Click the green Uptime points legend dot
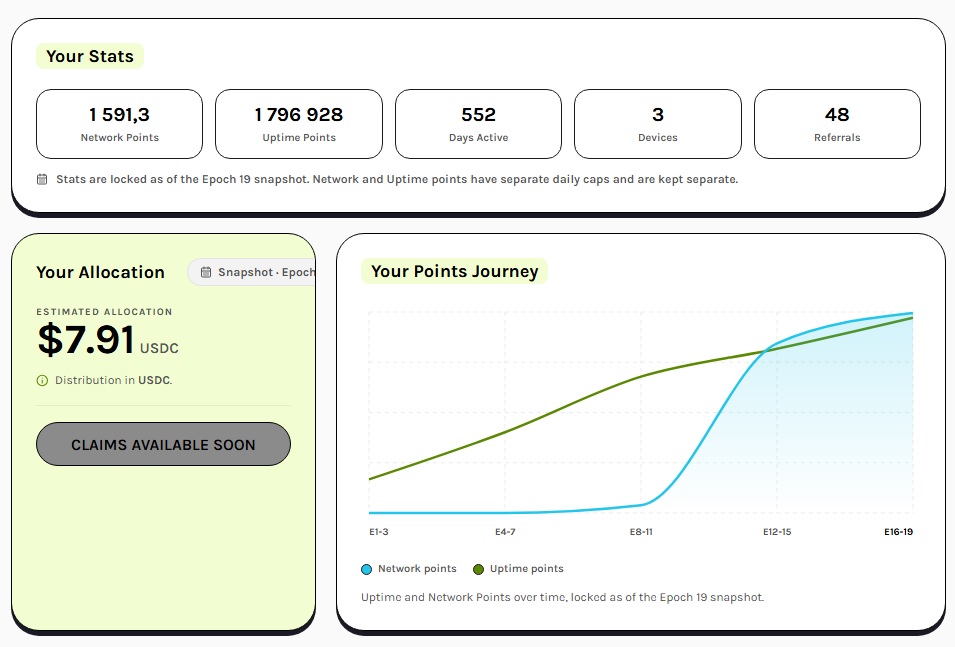Viewport: 955px width, 647px height. [x=478, y=569]
